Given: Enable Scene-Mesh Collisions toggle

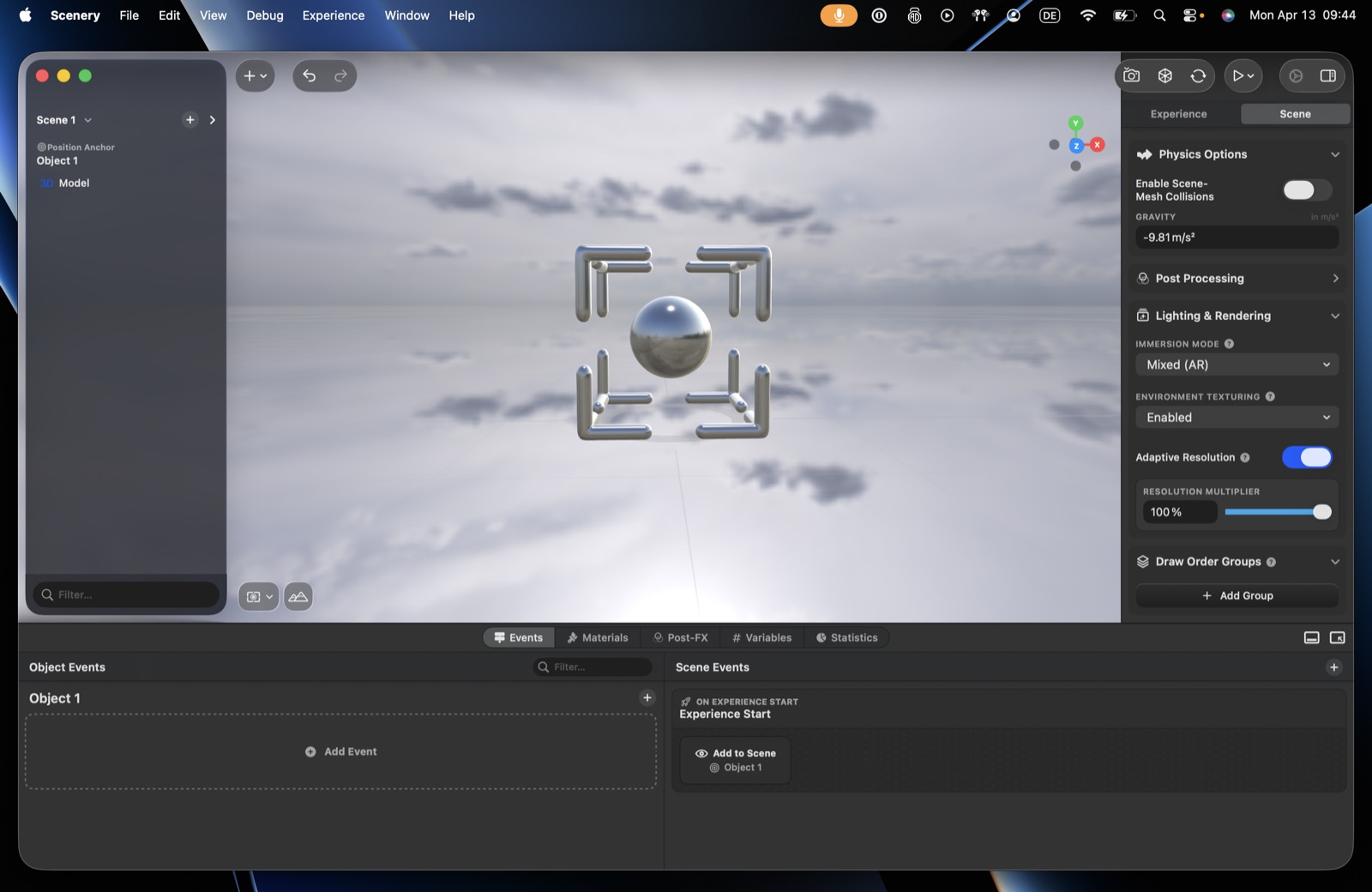Looking at the screenshot, I should pos(1306,190).
